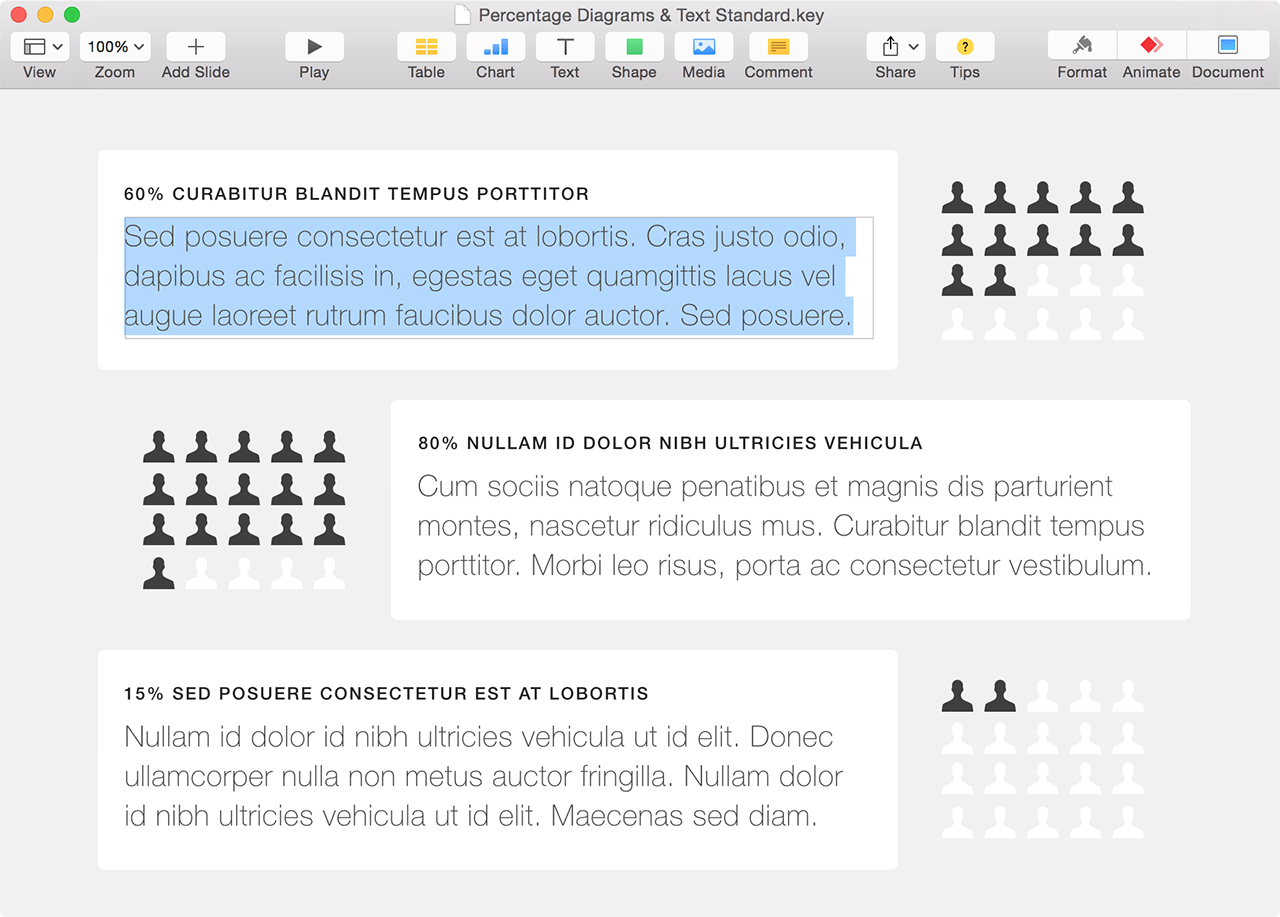1280x917 pixels.
Task: Show Tips with the question icon
Action: pos(965,47)
